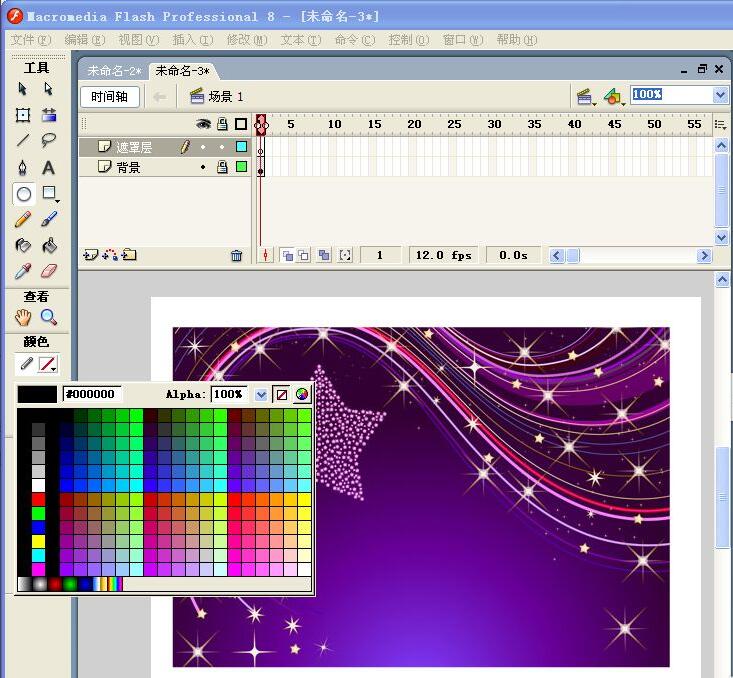Select the Zoom magnifier tool

(x=49, y=317)
